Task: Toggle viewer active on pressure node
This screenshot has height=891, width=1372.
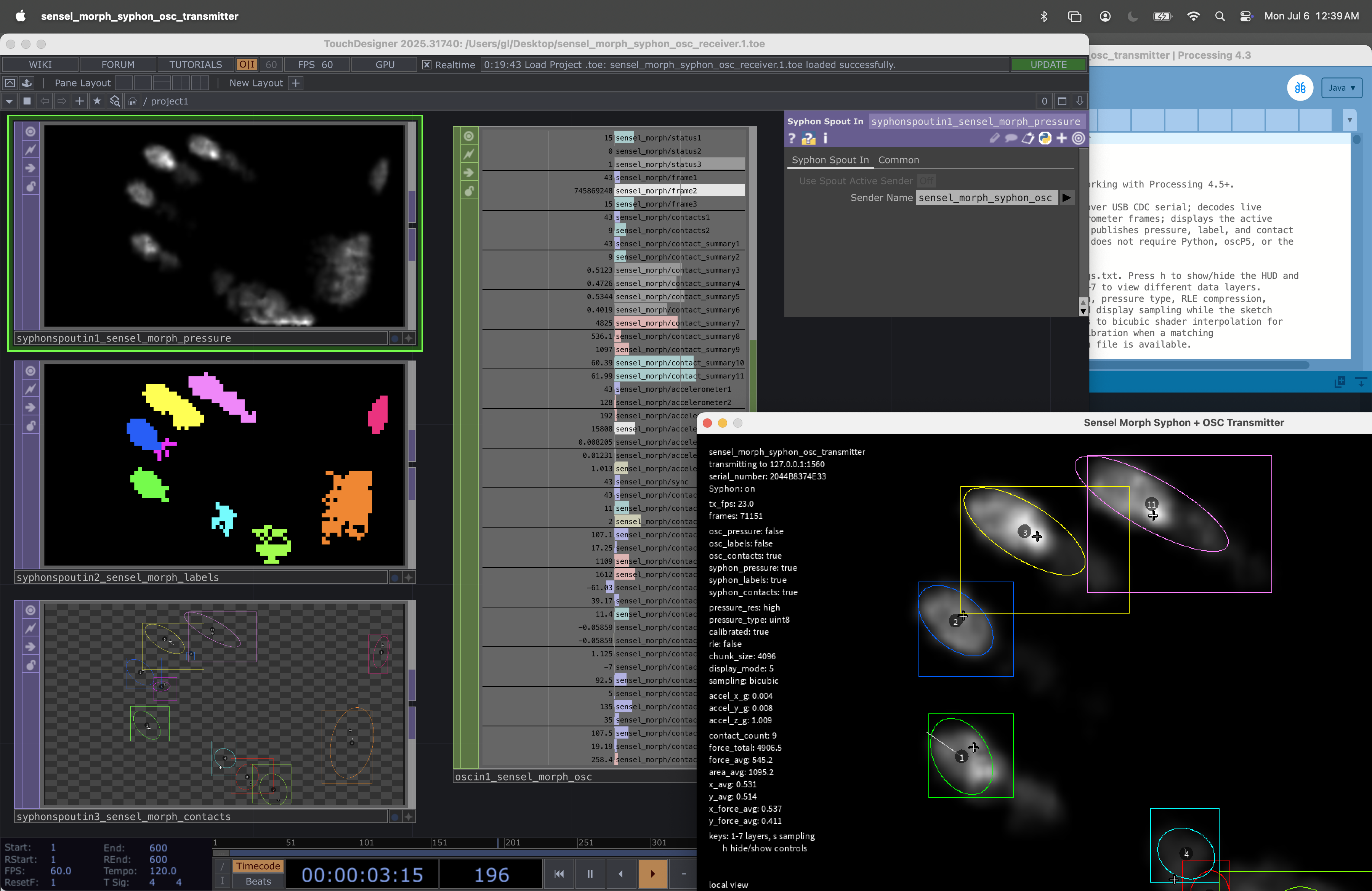Action: click(30, 132)
